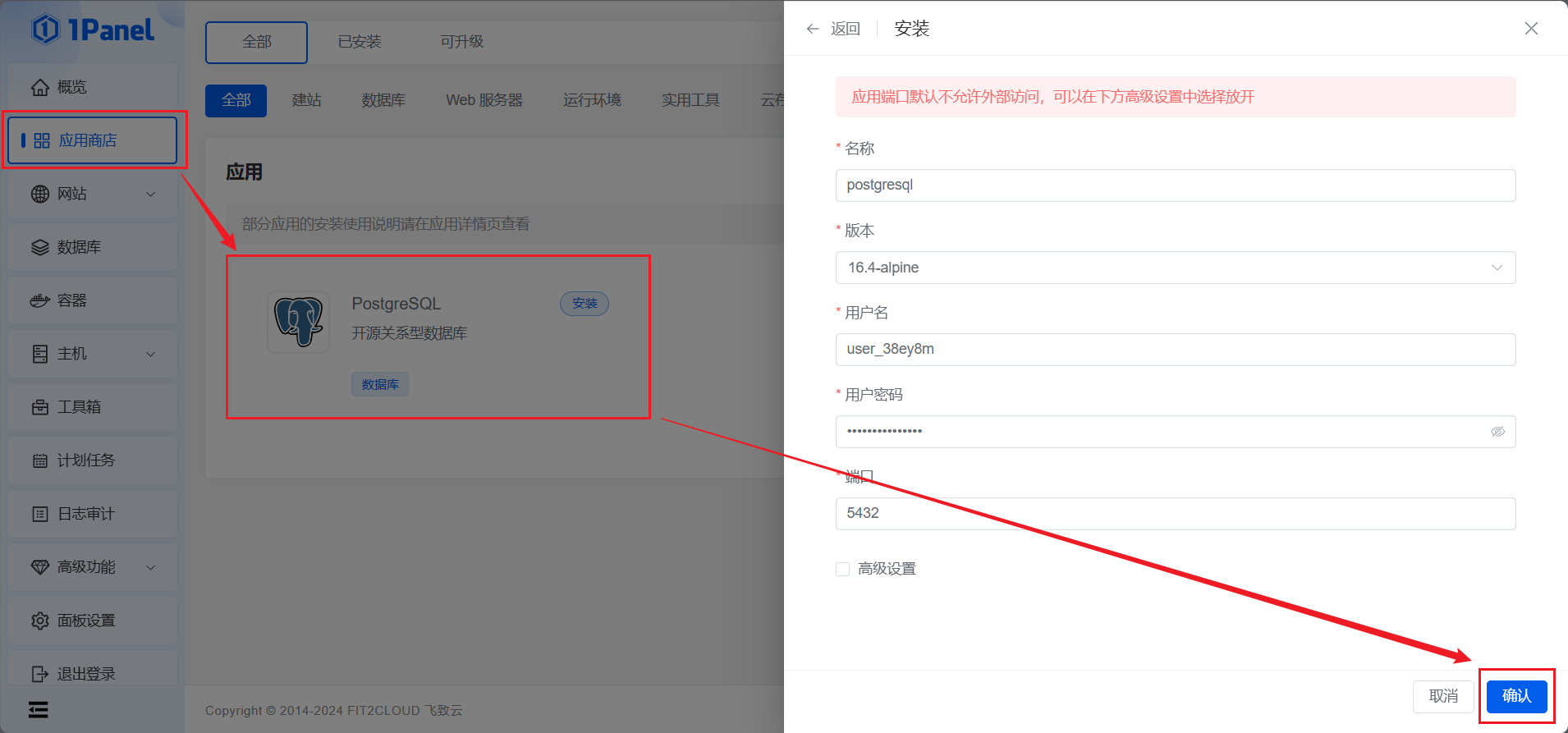Click PostgreSQL's 安装 install button
The height and width of the screenshot is (733, 1568).
pos(585,304)
